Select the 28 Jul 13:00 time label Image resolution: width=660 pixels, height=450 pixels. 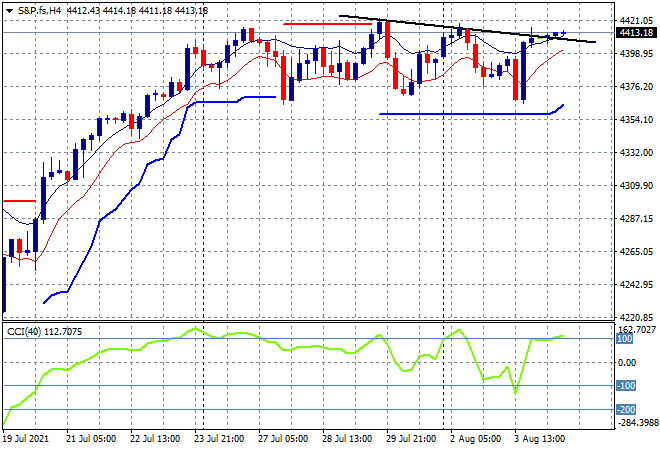pos(347,439)
